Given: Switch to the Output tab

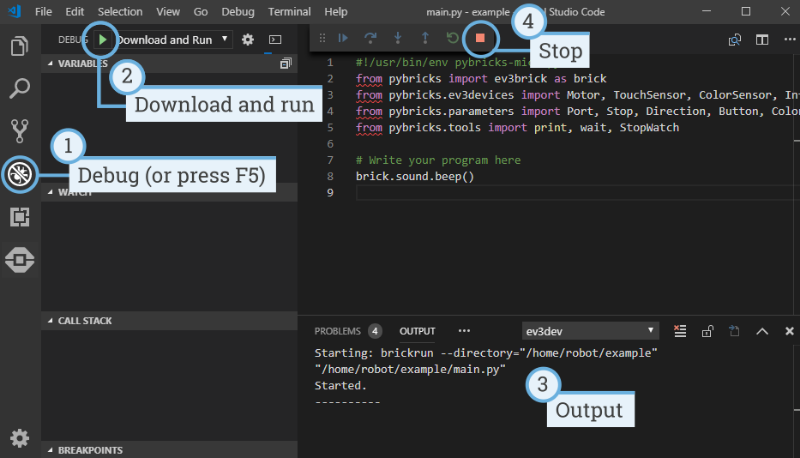Looking at the screenshot, I should (417, 331).
